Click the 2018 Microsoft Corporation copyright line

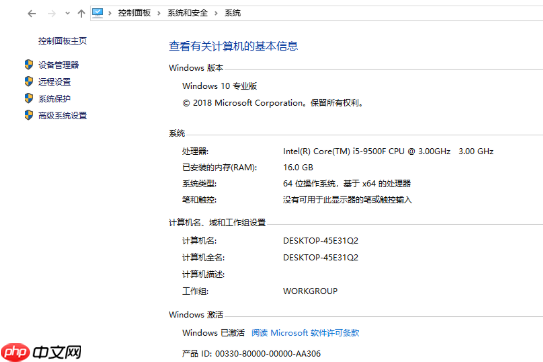pos(273,103)
